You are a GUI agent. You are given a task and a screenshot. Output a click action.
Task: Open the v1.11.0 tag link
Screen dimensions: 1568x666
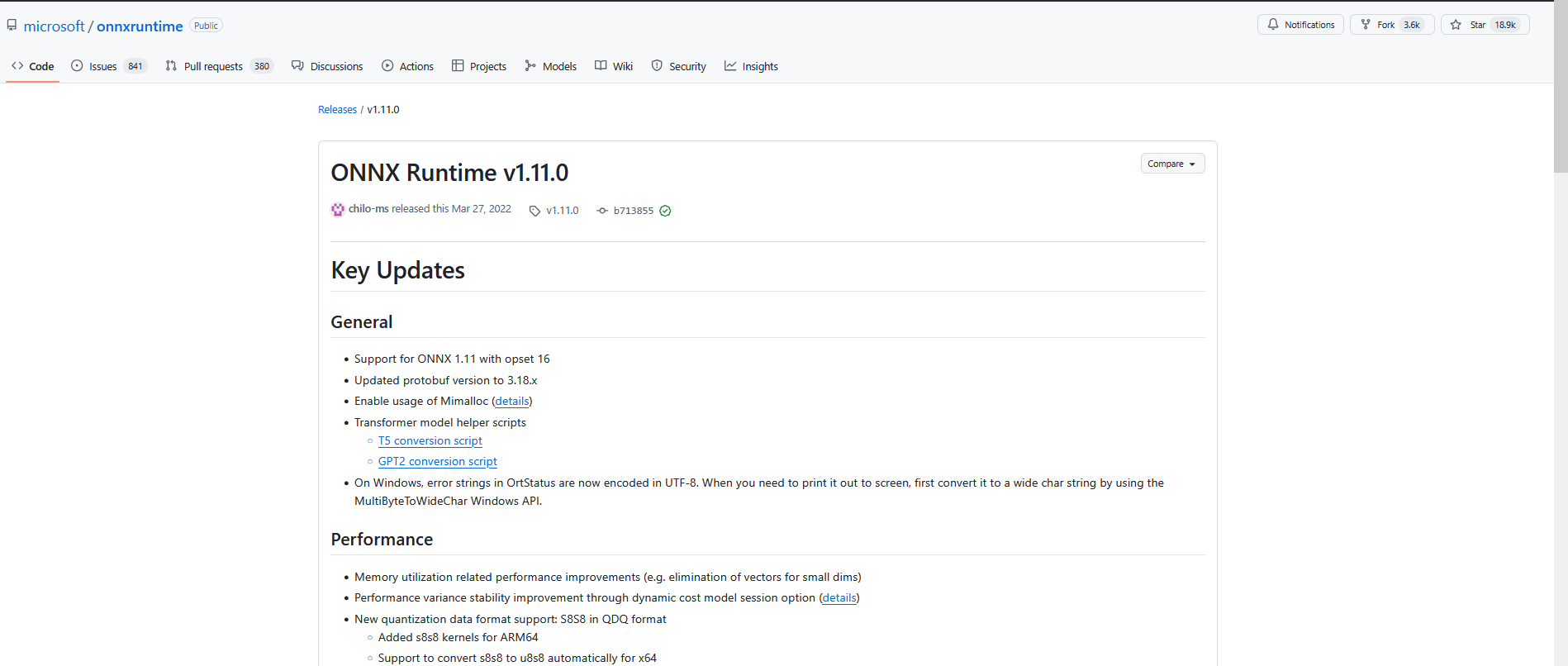coord(563,211)
